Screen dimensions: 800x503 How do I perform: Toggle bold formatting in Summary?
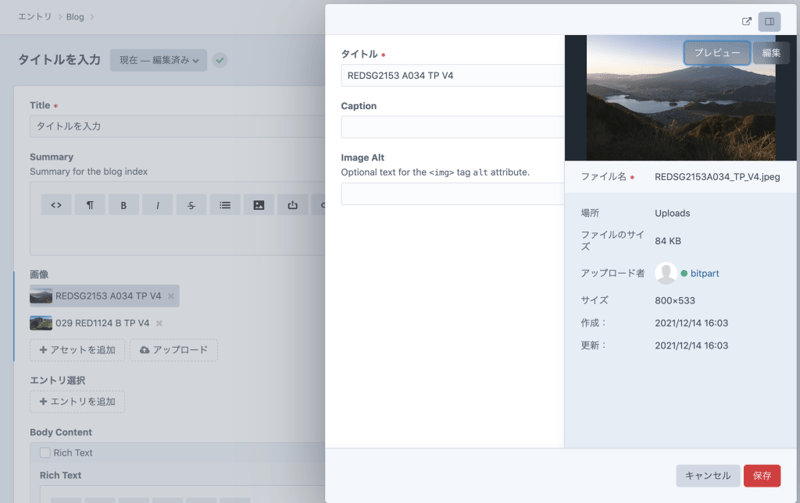(123, 205)
